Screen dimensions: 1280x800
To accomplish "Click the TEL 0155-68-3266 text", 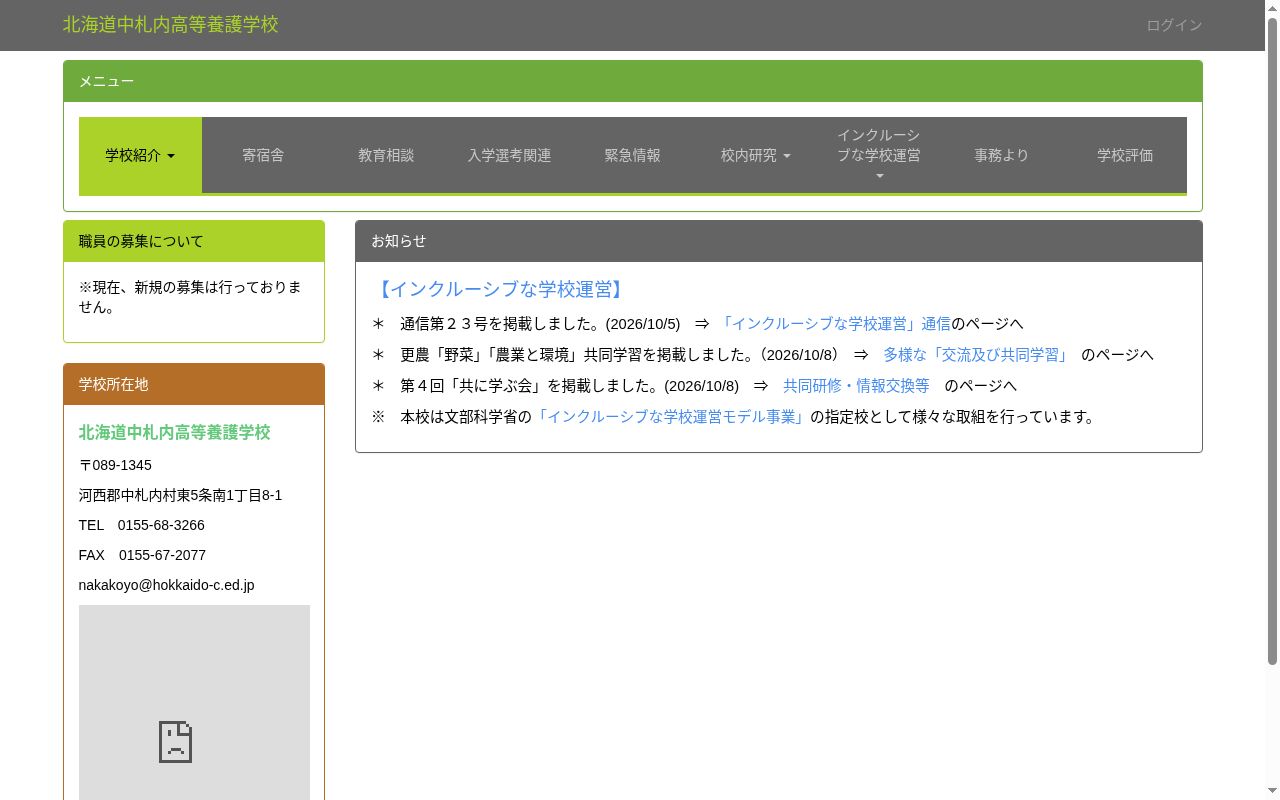I will tap(142, 525).
